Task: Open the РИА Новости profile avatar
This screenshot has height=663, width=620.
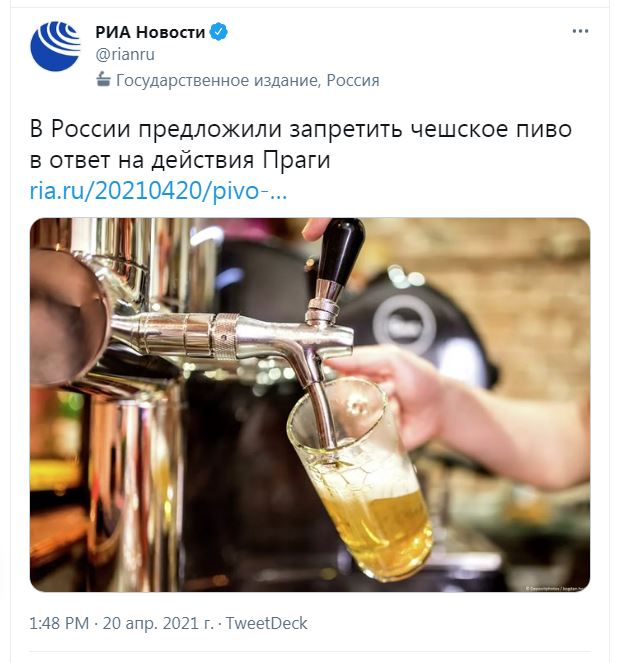Action: coord(55,46)
